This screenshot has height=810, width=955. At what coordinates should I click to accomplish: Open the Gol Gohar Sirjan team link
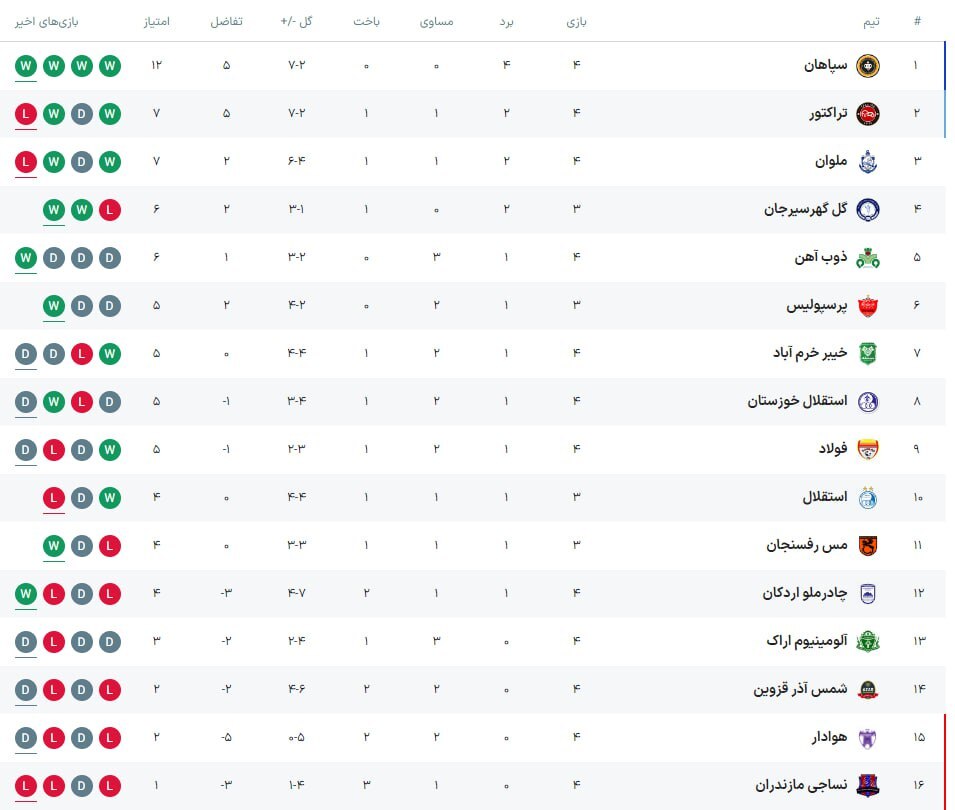click(x=805, y=210)
